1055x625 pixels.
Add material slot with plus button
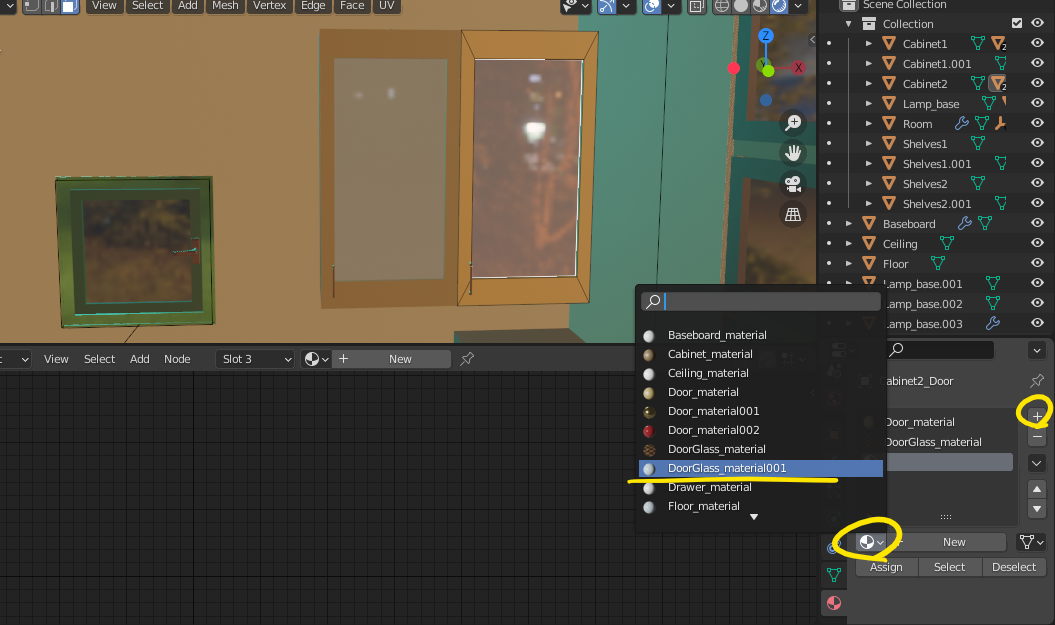pyautogui.click(x=1037, y=416)
